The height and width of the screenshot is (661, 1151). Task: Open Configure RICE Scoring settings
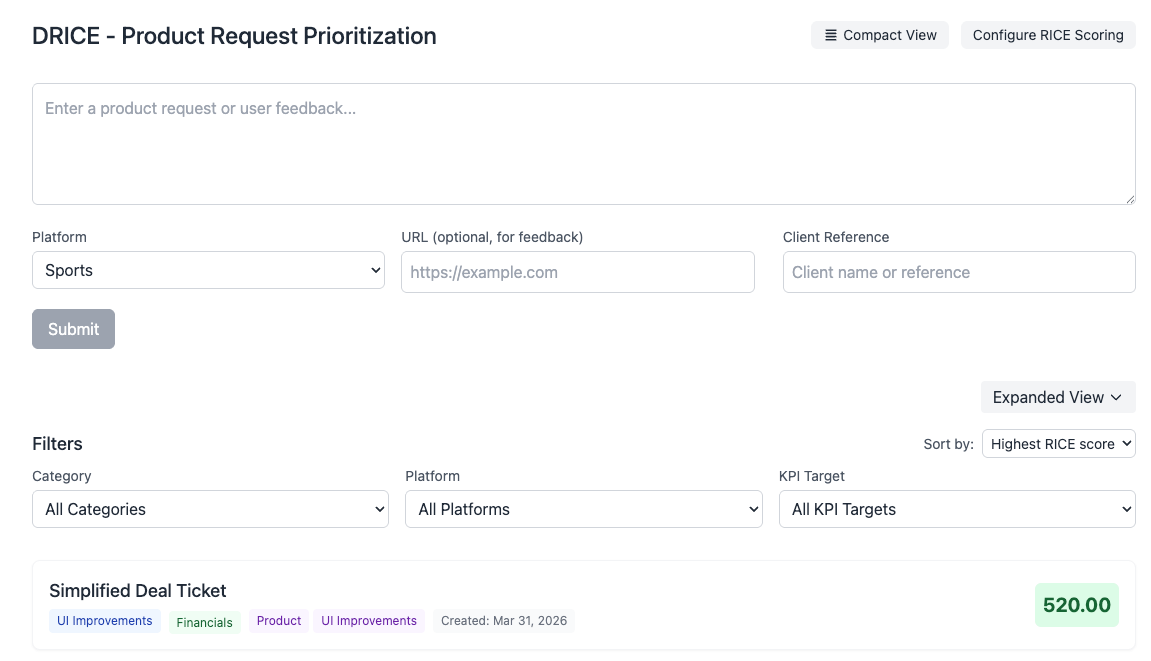point(1047,35)
